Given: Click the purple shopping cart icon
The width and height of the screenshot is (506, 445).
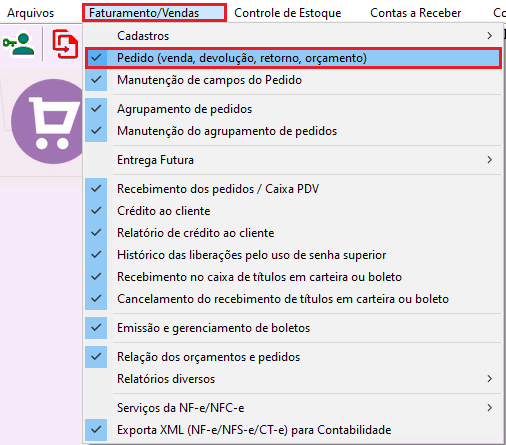Looking at the screenshot, I should pos(47,121).
